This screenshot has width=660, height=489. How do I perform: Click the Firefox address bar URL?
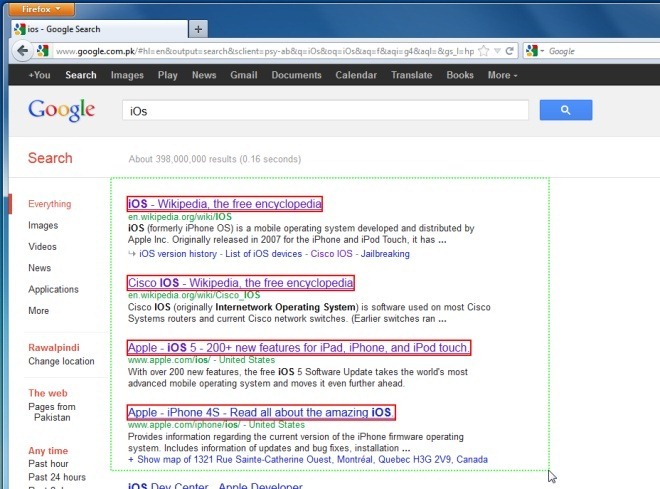(x=265, y=51)
